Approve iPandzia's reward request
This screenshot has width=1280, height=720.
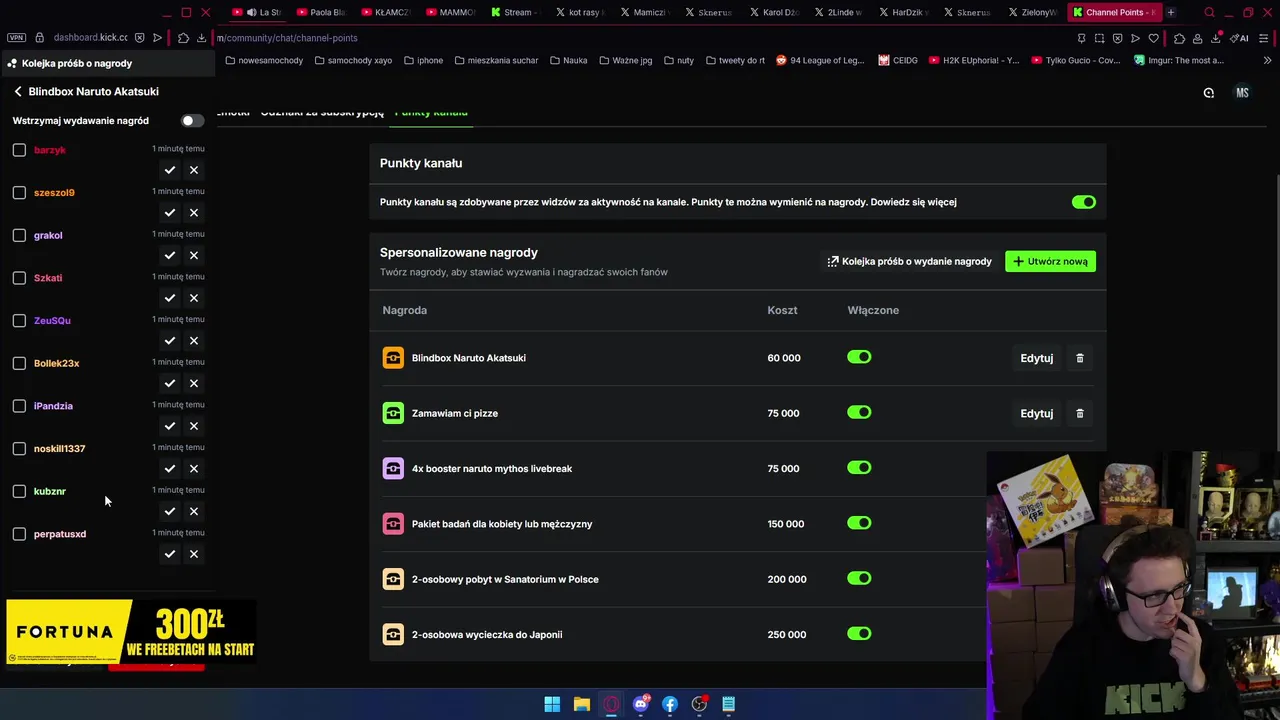[x=170, y=426]
